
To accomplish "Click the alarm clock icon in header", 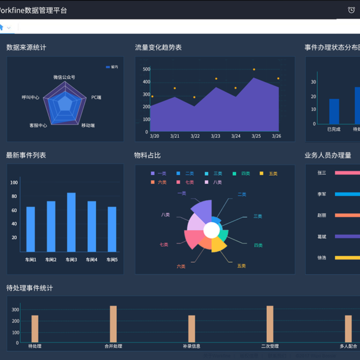I will pos(351,10).
